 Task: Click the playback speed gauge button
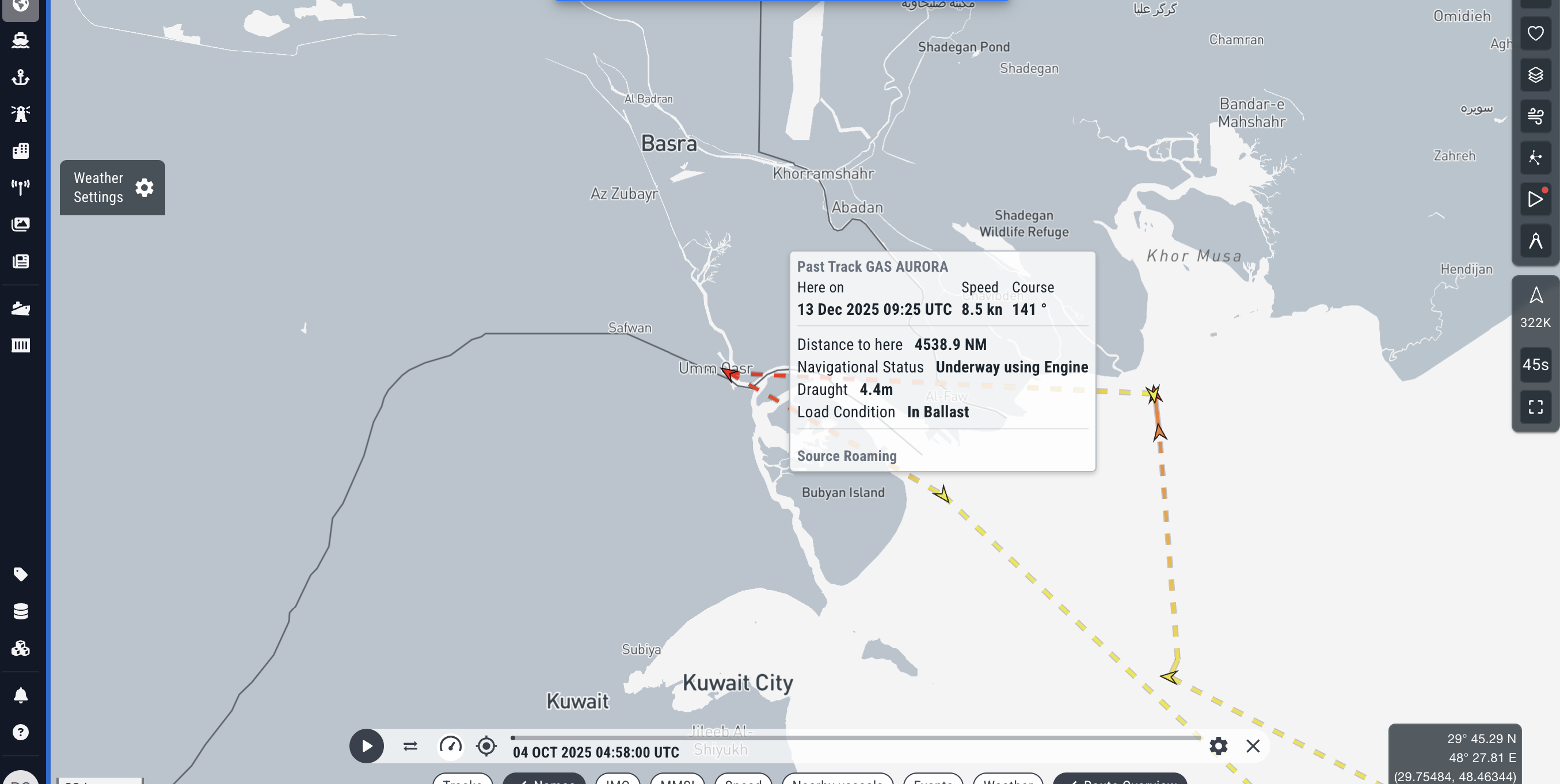pos(450,746)
